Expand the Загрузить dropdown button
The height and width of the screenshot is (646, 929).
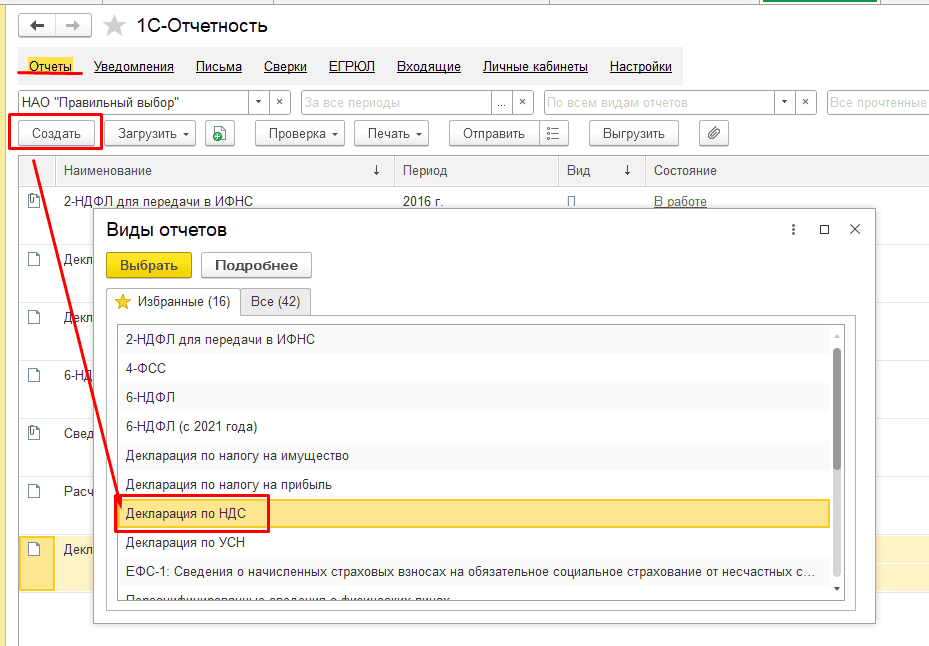pyautogui.click(x=155, y=133)
